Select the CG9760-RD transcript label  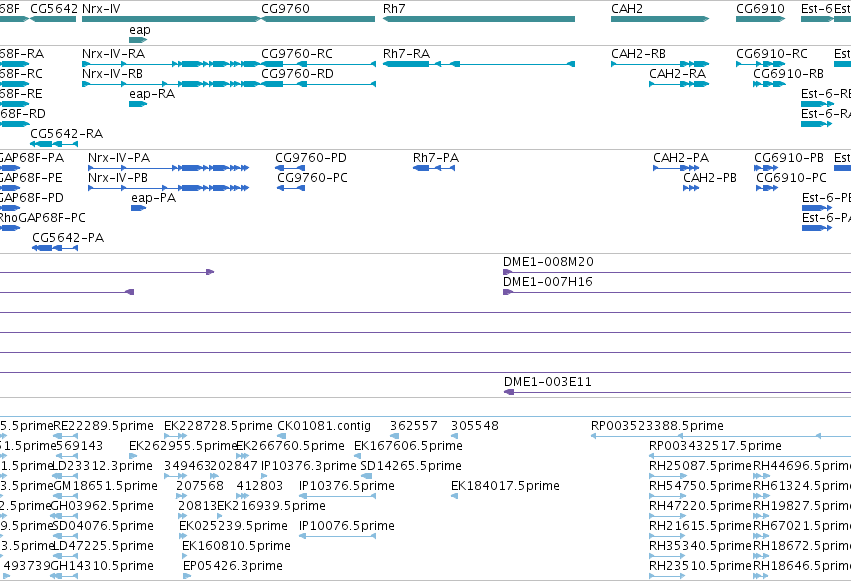[x=297, y=74]
